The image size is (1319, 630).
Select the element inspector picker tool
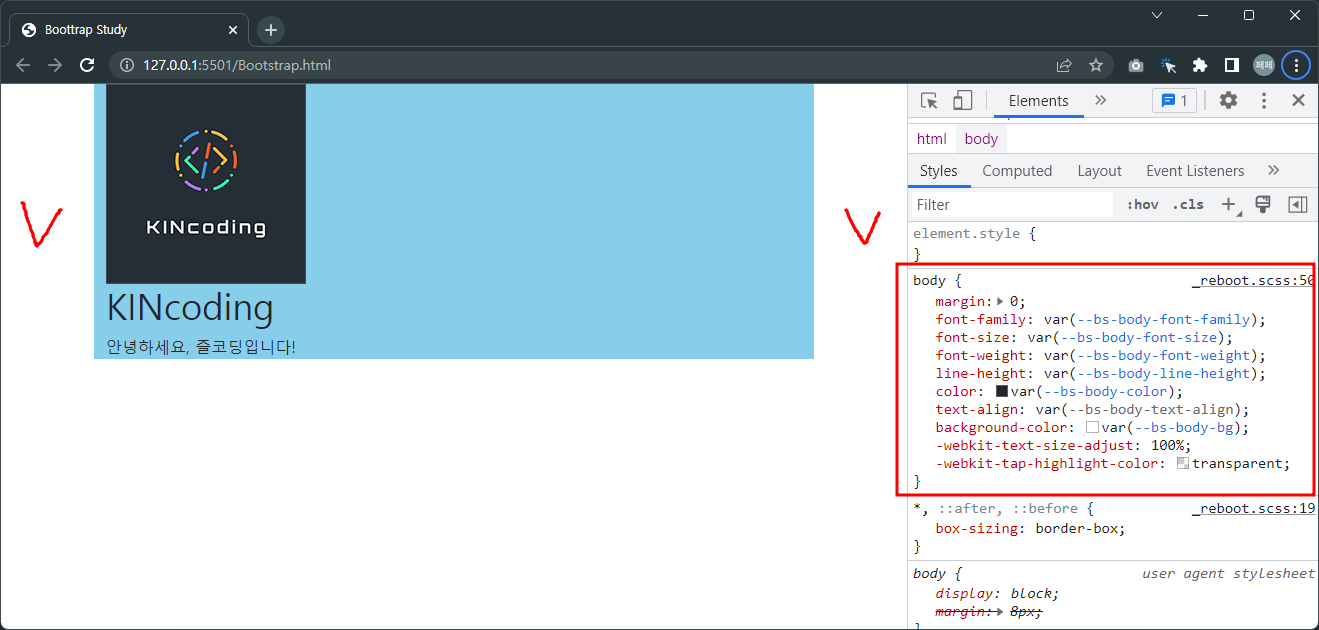tap(926, 100)
